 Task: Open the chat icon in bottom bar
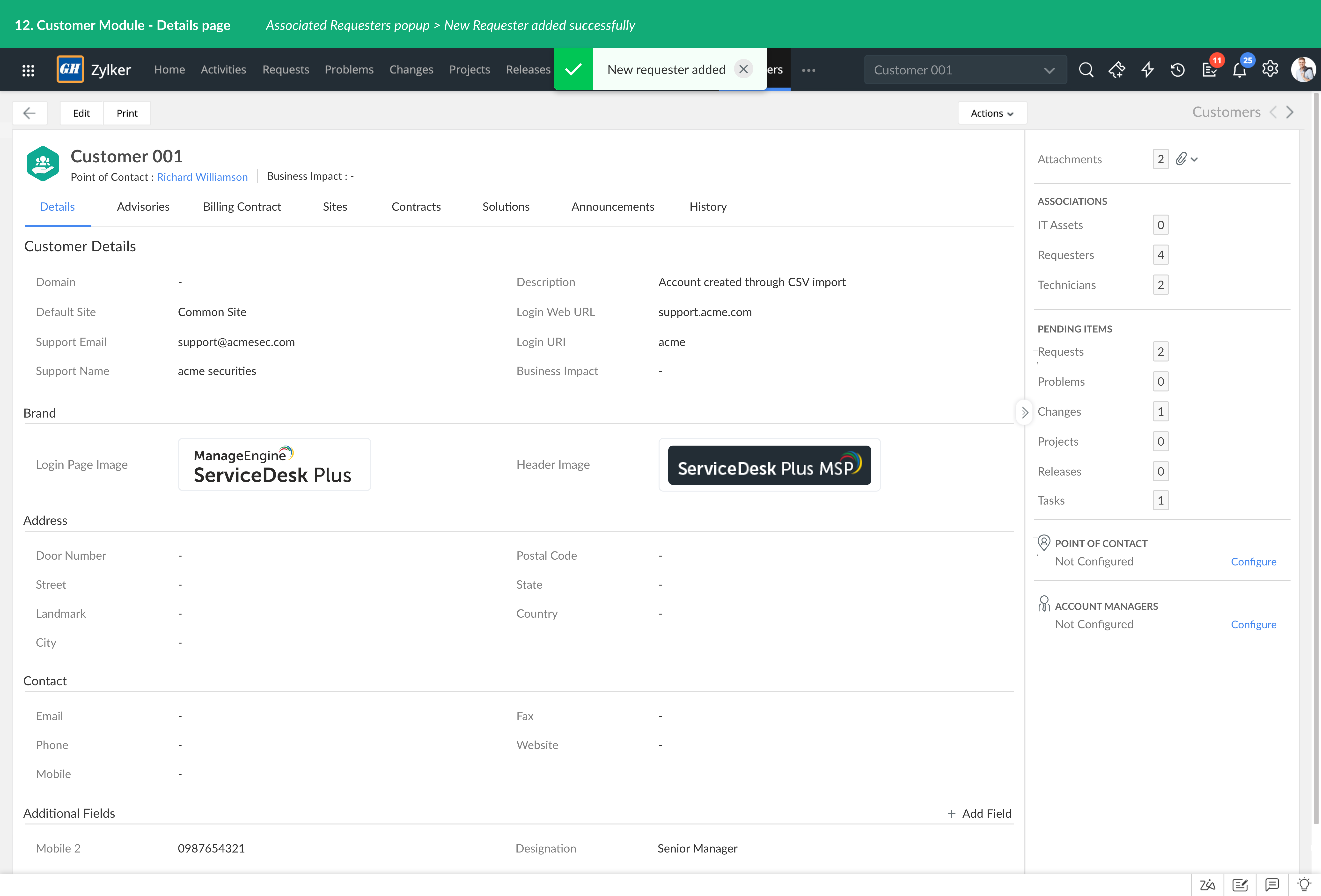point(1272,885)
